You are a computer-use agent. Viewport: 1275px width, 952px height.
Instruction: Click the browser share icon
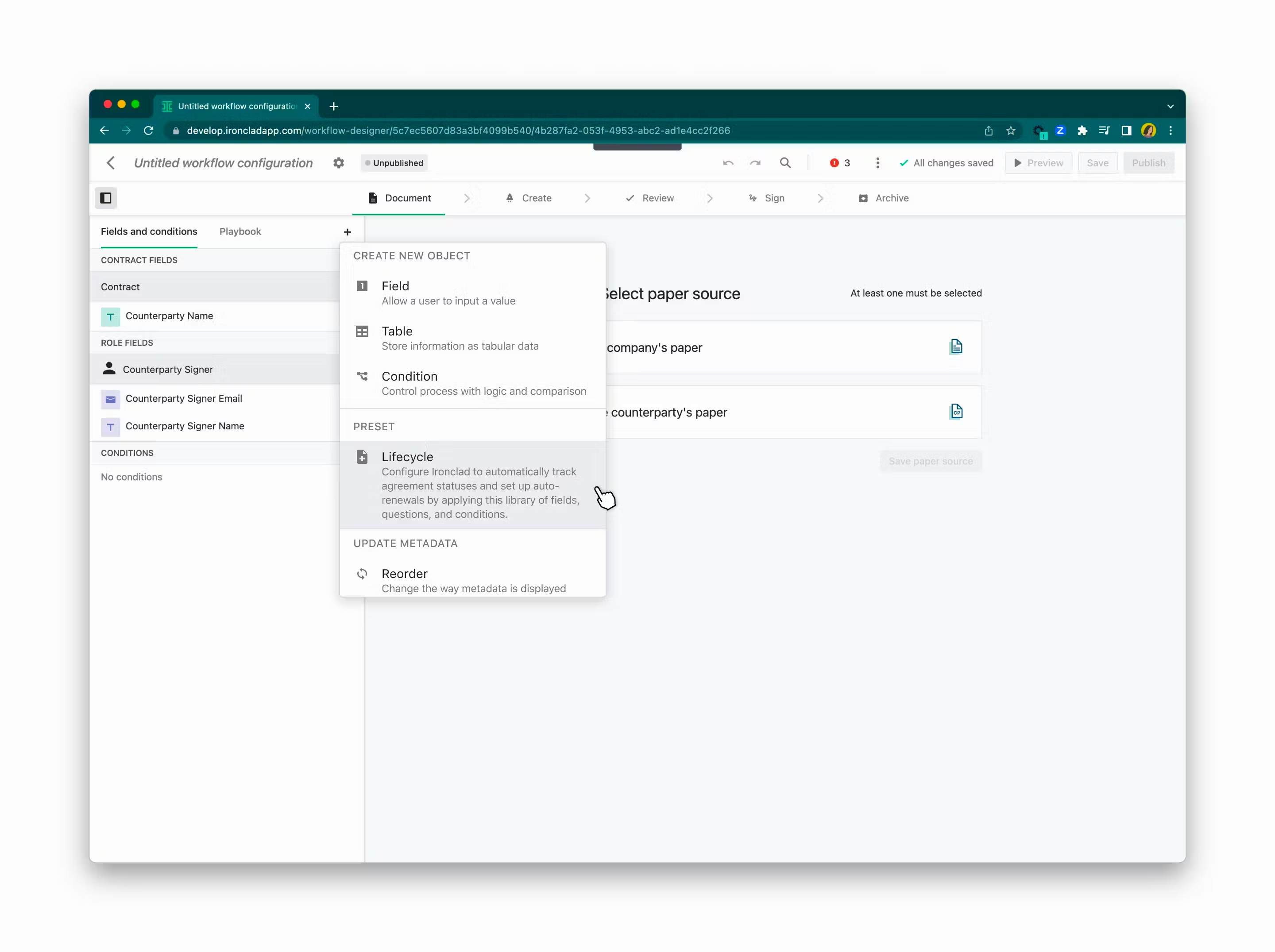pyautogui.click(x=989, y=131)
